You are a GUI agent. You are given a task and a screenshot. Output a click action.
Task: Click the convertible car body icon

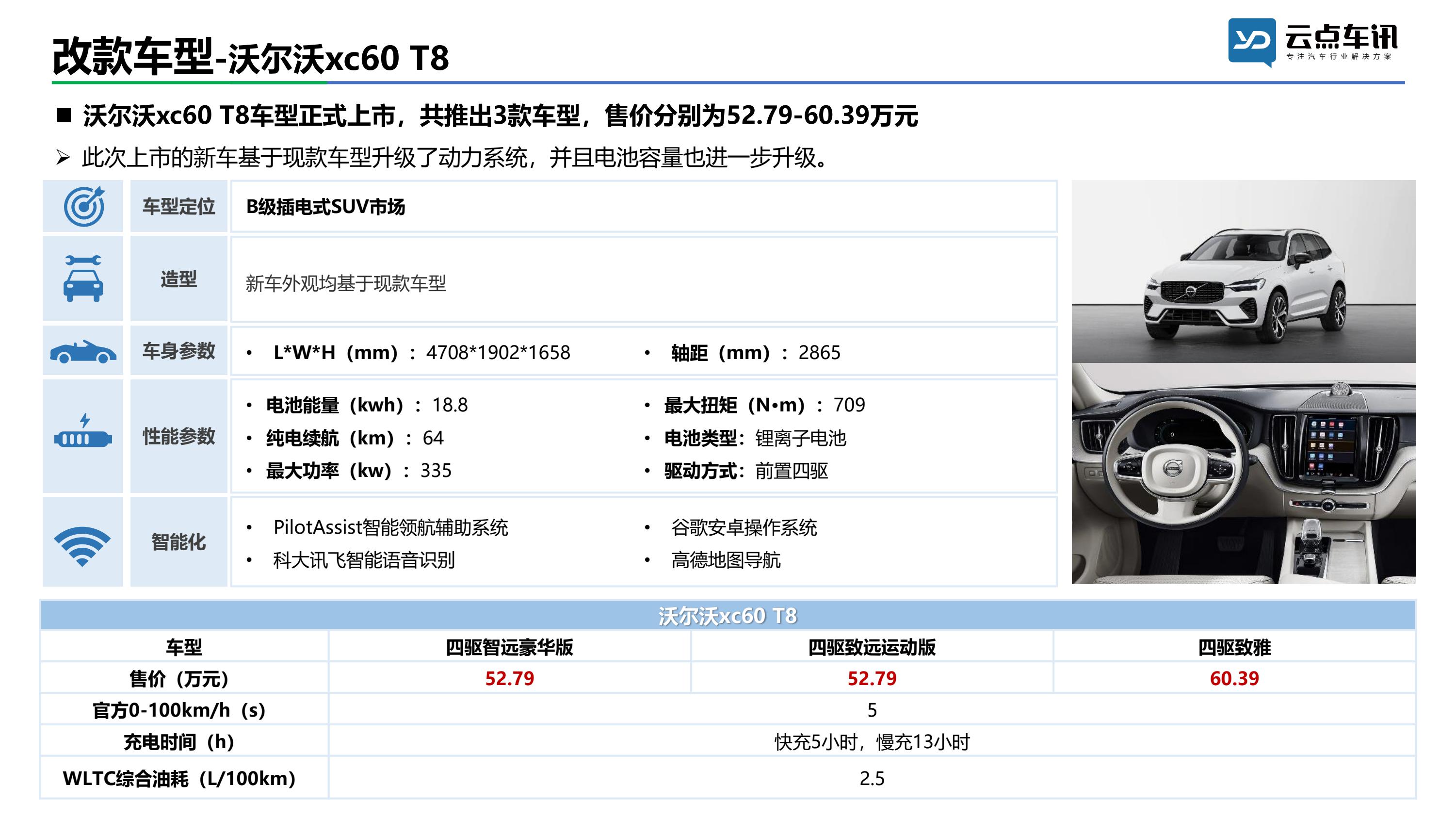(83, 351)
